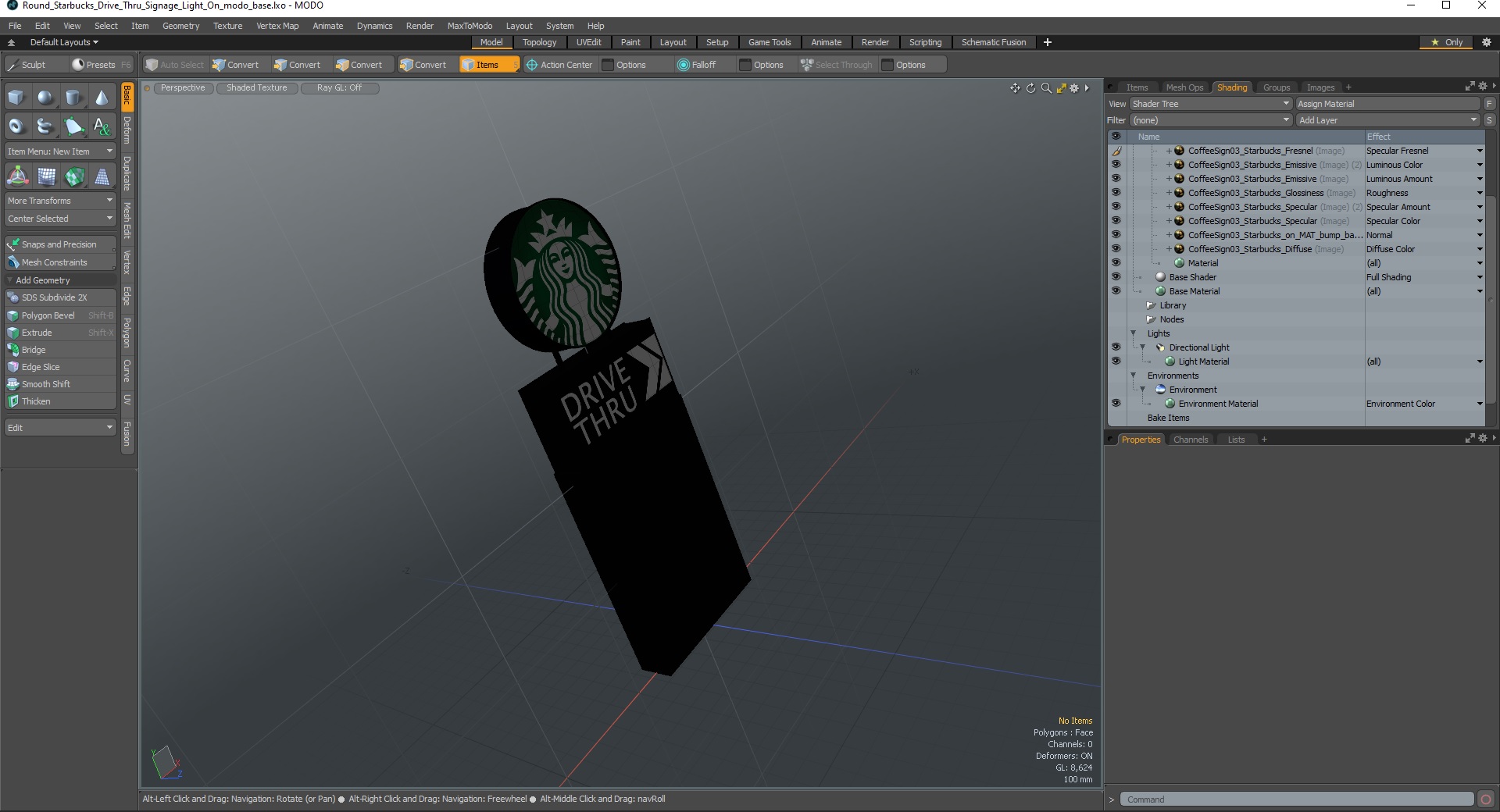The width and height of the screenshot is (1500, 812).
Task: Select the Cylinder primitive tool
Action: (x=73, y=98)
